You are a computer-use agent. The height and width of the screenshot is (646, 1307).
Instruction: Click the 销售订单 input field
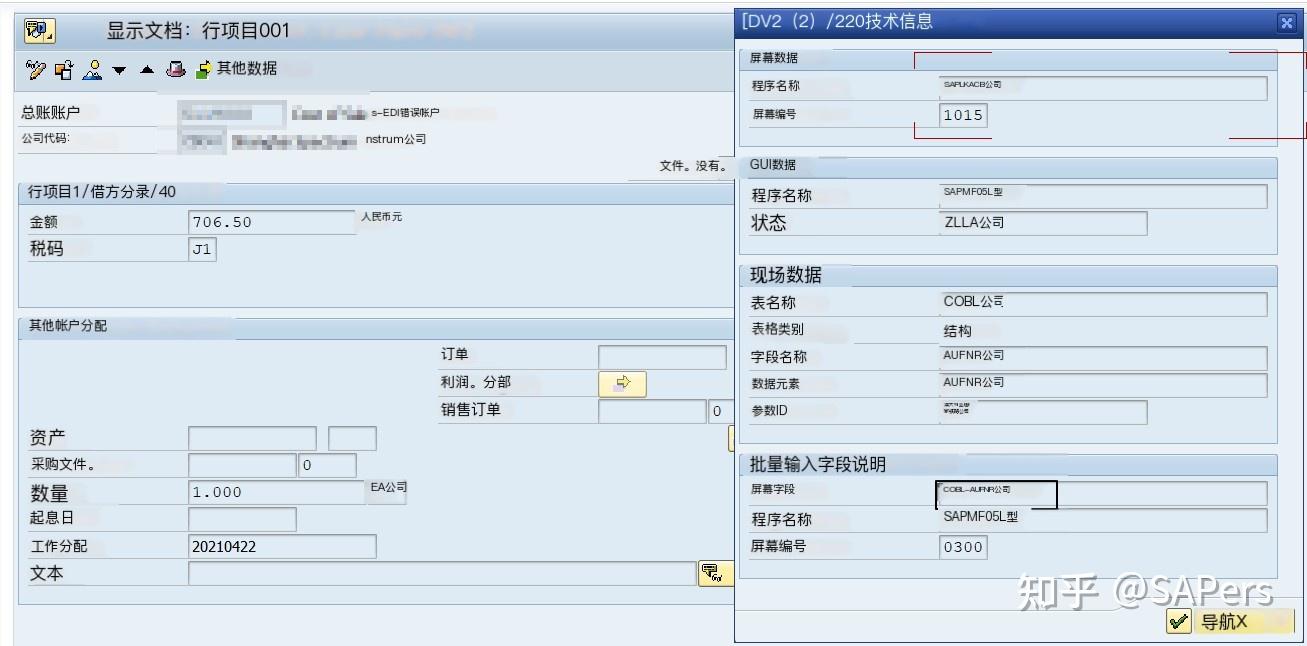point(650,410)
